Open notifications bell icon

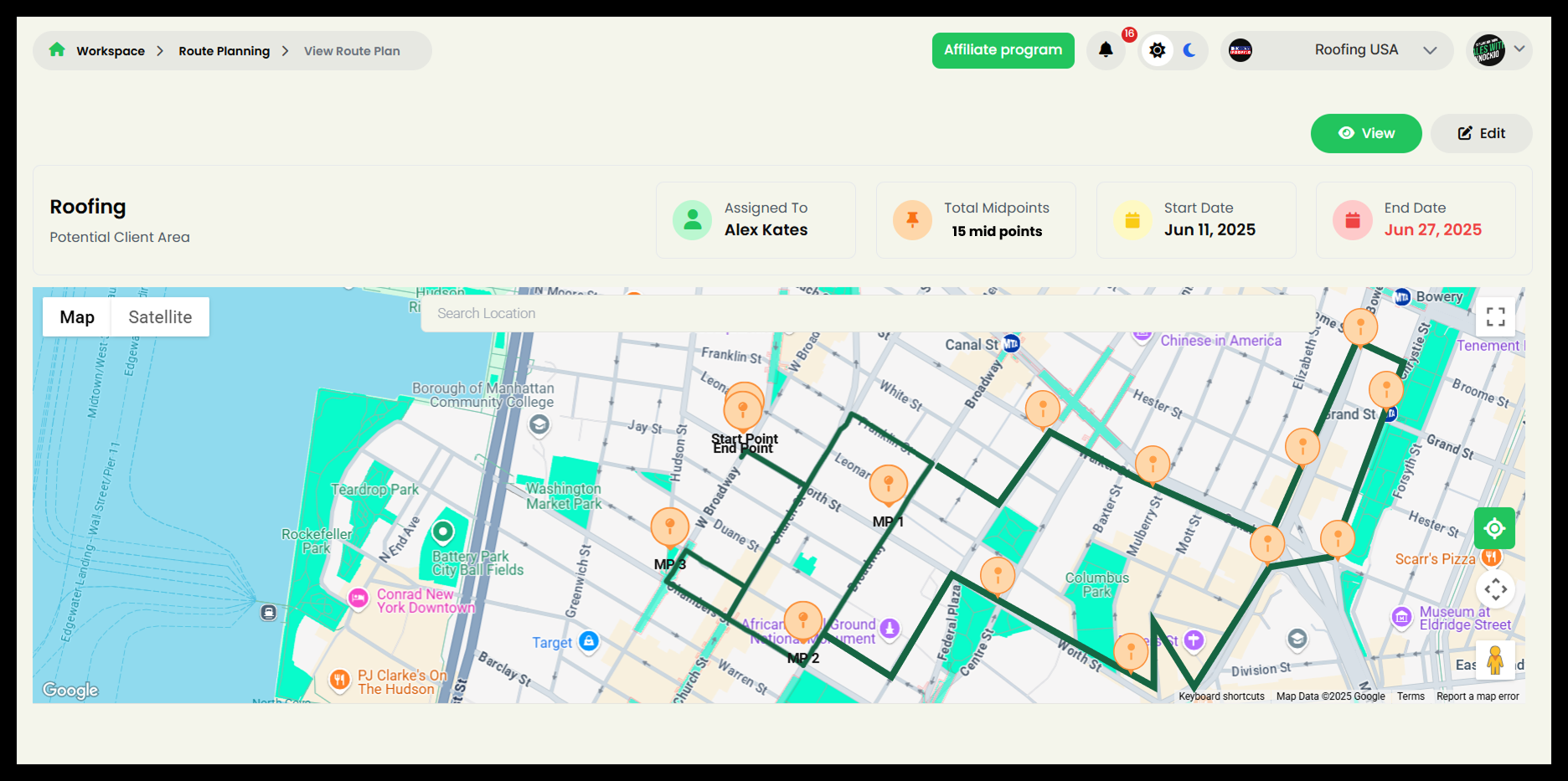1106,50
